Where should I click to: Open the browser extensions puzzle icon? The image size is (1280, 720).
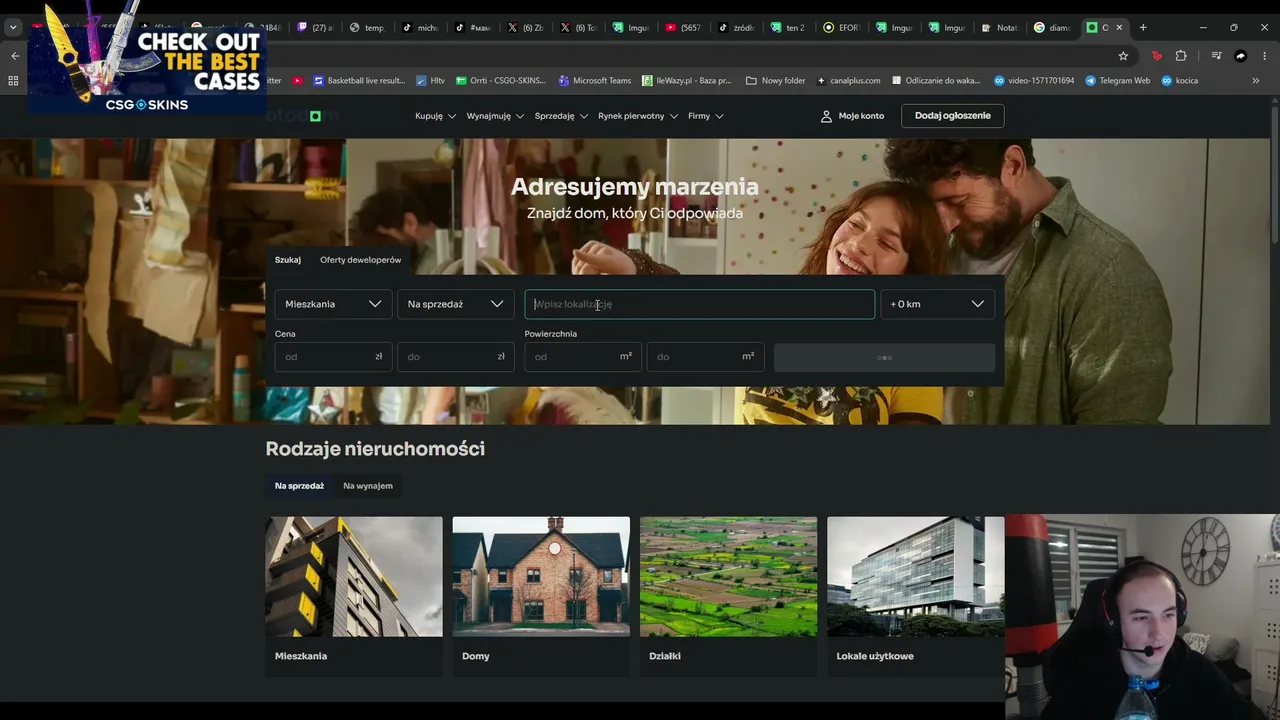pyautogui.click(x=1181, y=56)
